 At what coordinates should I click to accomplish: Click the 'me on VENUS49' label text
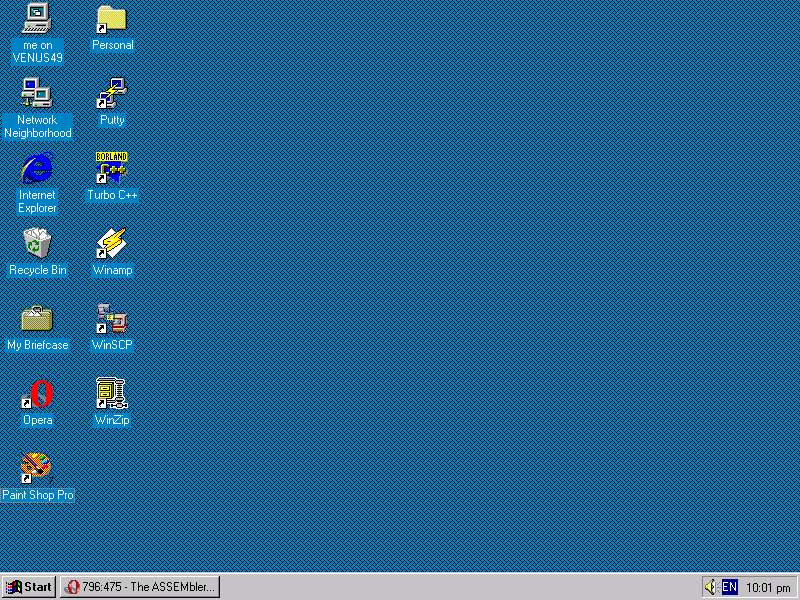[x=38, y=52]
